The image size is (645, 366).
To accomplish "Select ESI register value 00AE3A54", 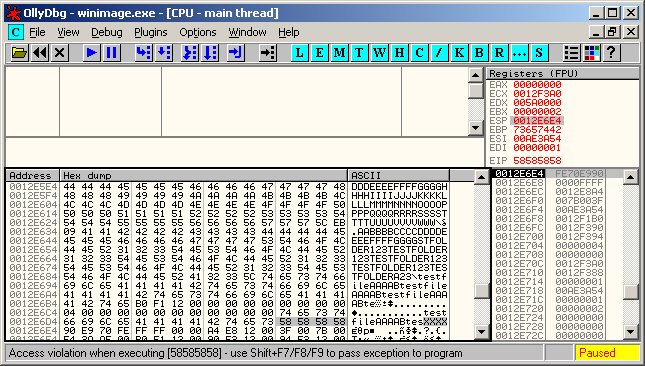I will (x=537, y=139).
